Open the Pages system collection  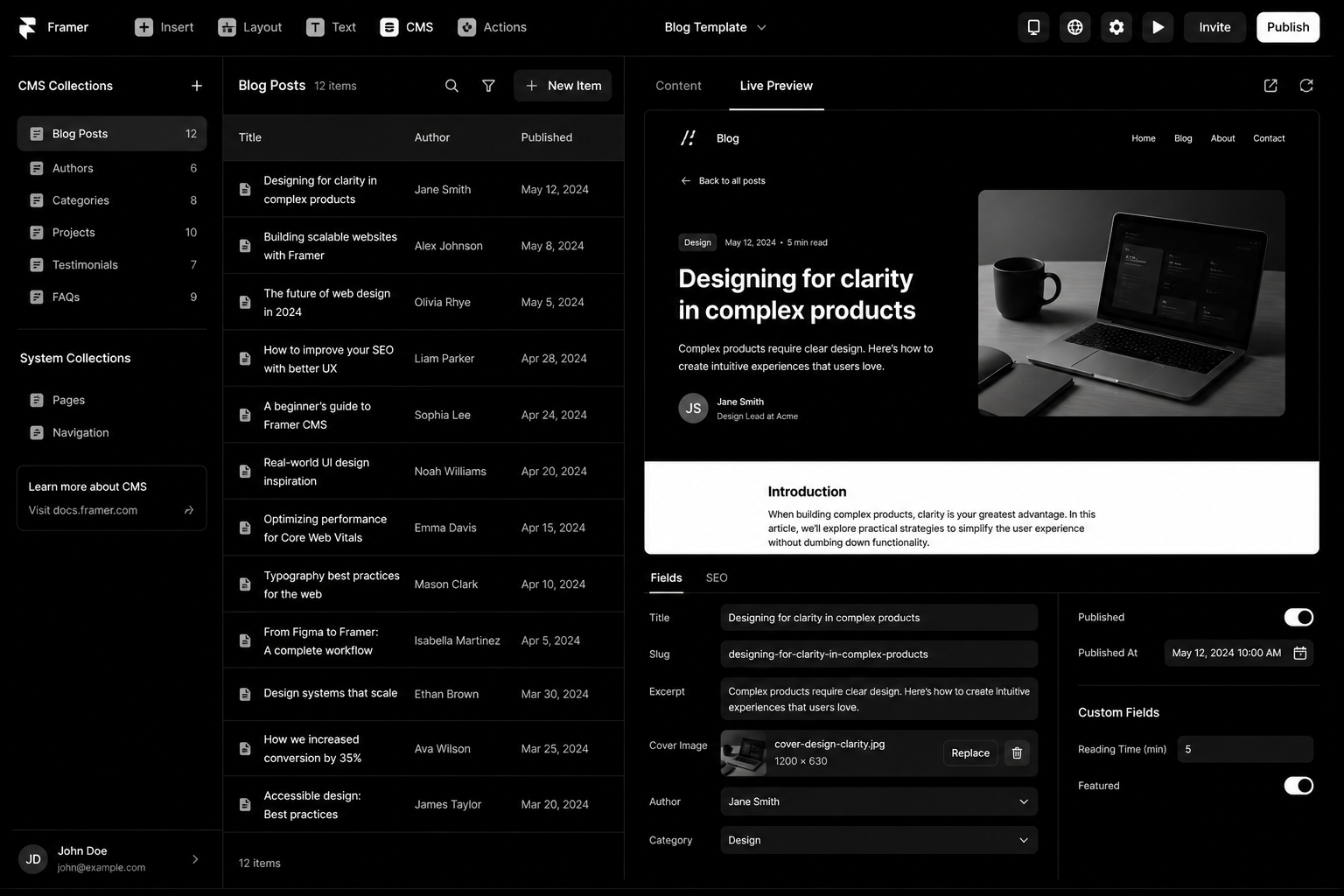pyautogui.click(x=112, y=400)
